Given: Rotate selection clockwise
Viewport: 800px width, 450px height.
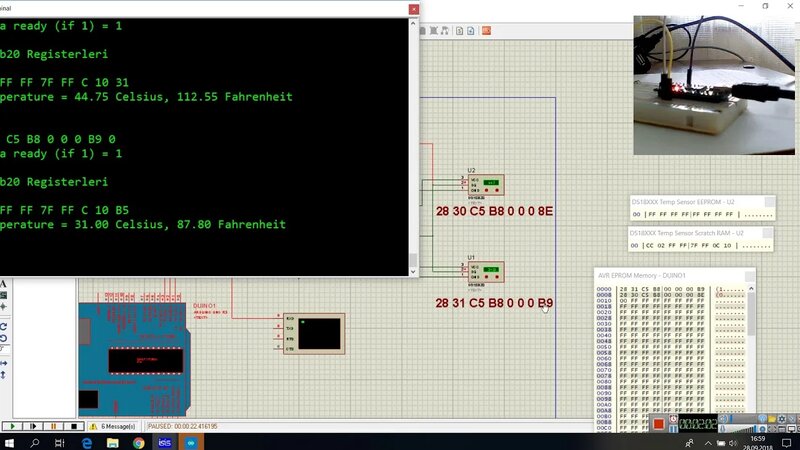Looking at the screenshot, I should tap(3, 327).
